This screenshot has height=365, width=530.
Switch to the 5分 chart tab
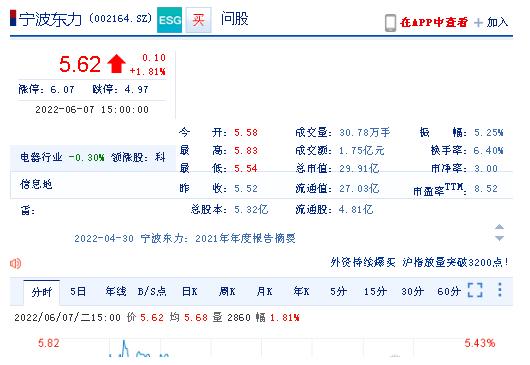339,291
